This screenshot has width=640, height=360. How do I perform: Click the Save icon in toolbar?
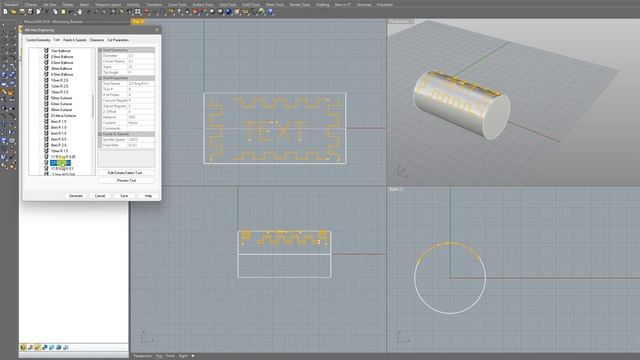point(22,12)
